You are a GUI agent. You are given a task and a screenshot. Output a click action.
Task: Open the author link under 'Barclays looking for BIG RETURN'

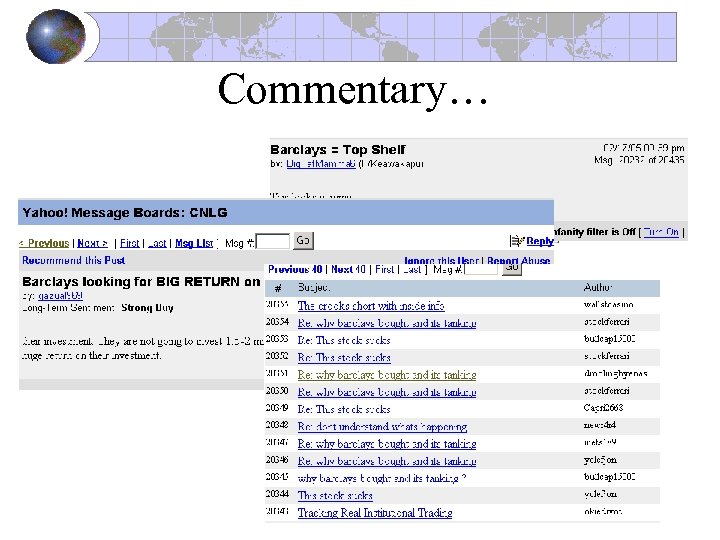point(60,296)
